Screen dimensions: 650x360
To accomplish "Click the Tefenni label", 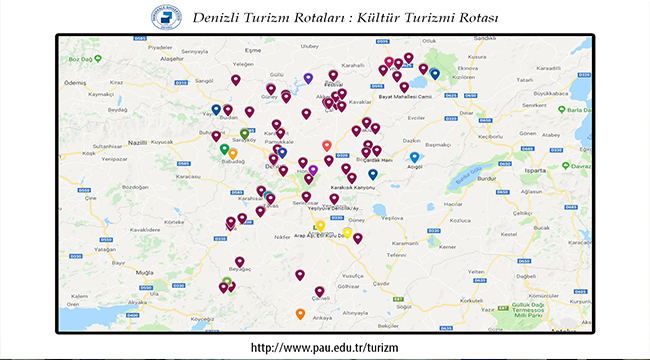I will (x=397, y=255).
